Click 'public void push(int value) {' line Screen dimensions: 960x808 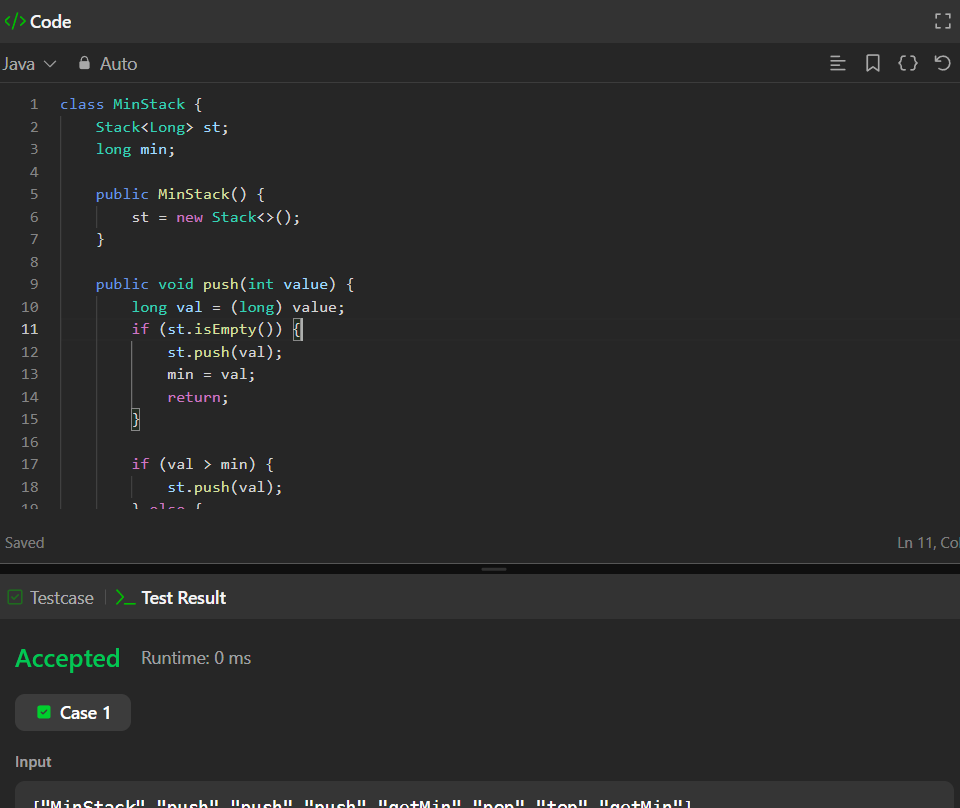click(x=225, y=284)
